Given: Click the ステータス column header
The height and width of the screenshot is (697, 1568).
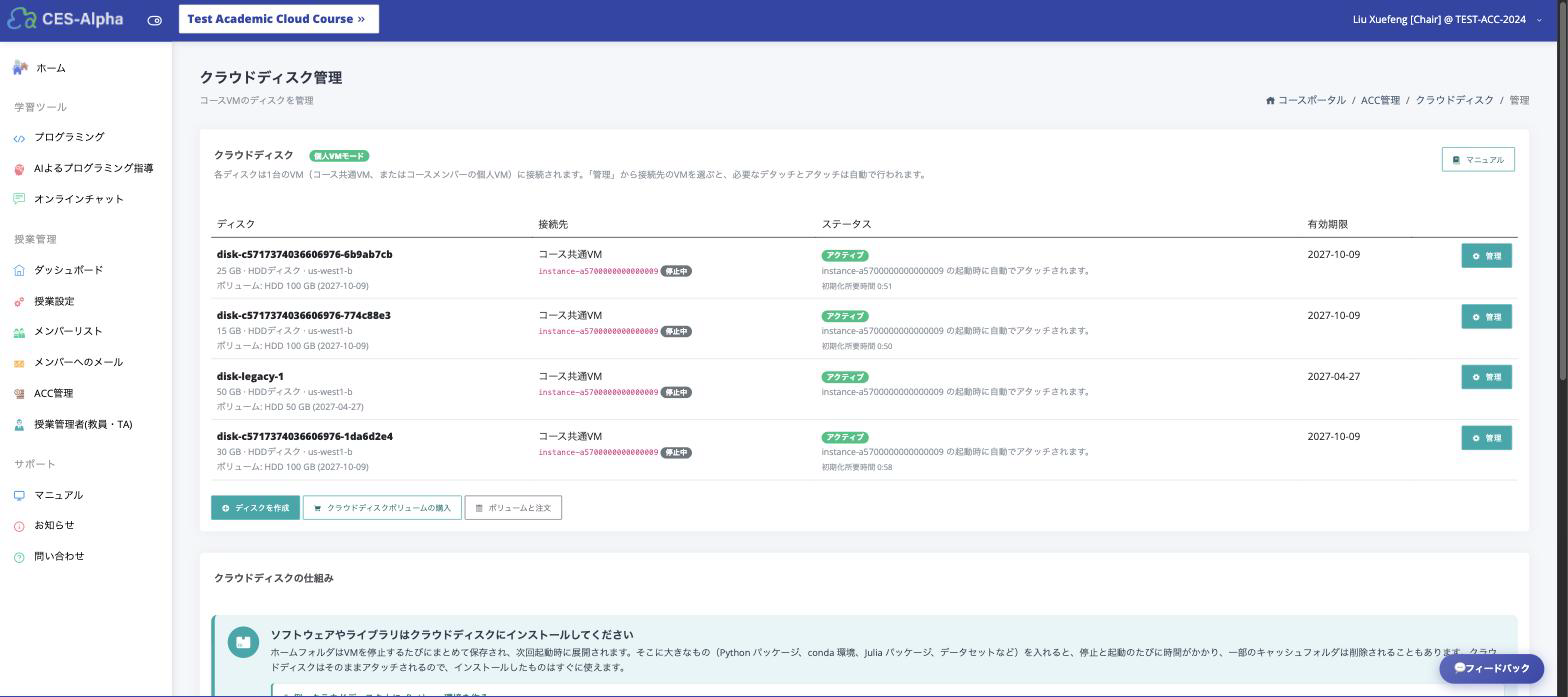Looking at the screenshot, I should coord(846,224).
